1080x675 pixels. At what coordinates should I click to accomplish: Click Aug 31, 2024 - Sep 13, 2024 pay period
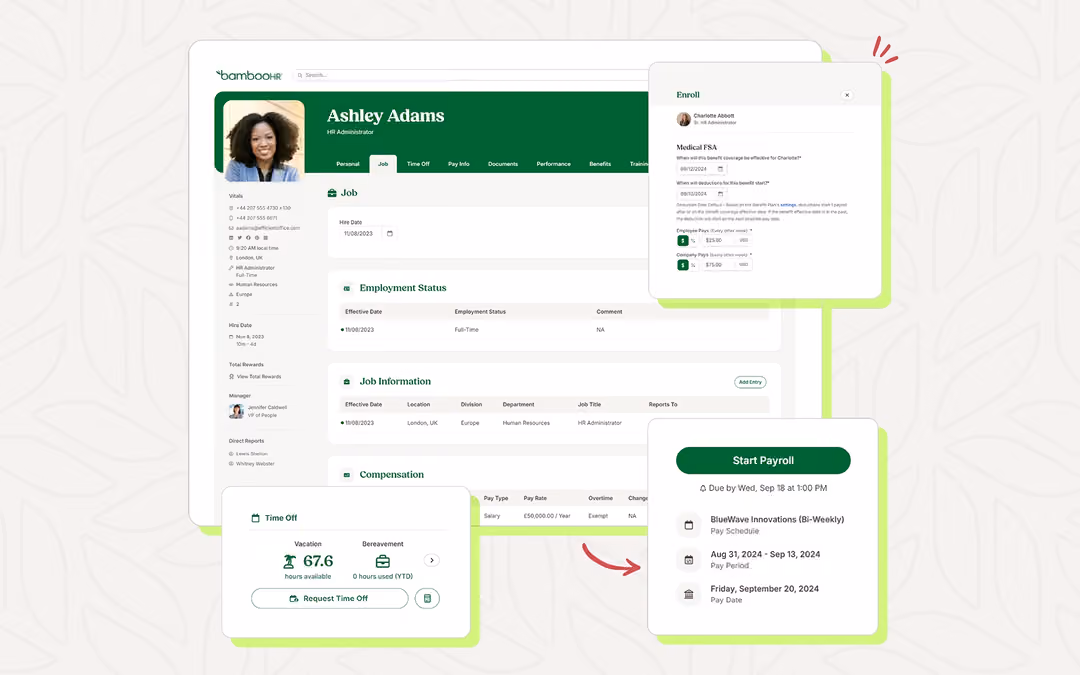pyautogui.click(x=765, y=554)
